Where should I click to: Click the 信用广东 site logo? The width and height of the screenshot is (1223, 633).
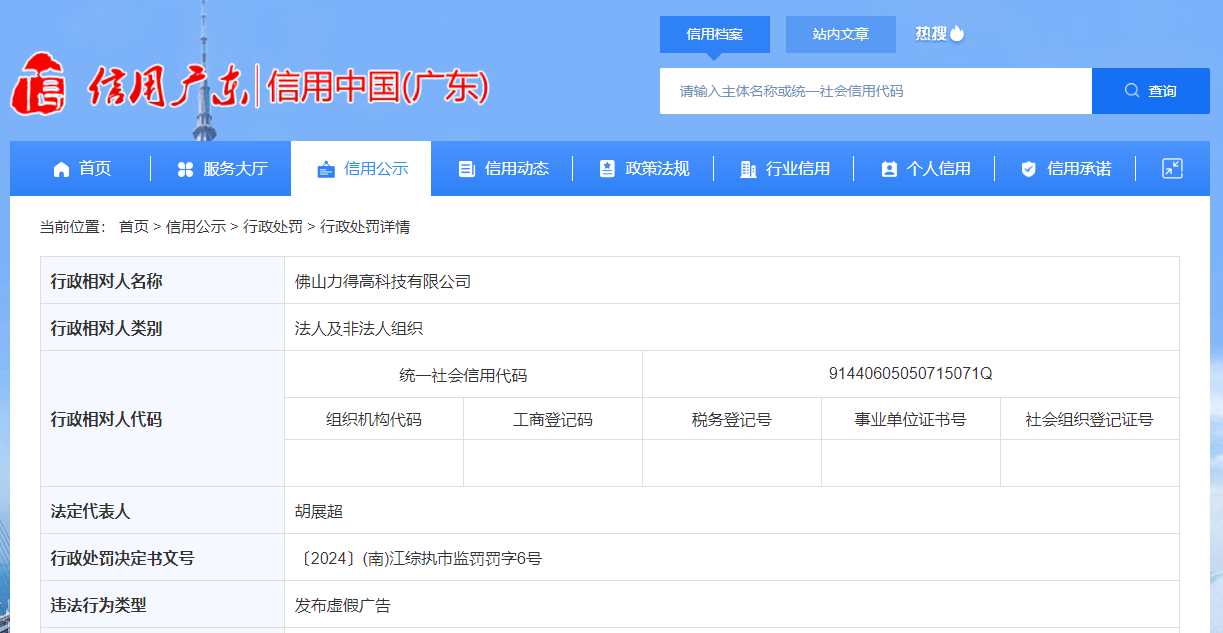click(130, 85)
